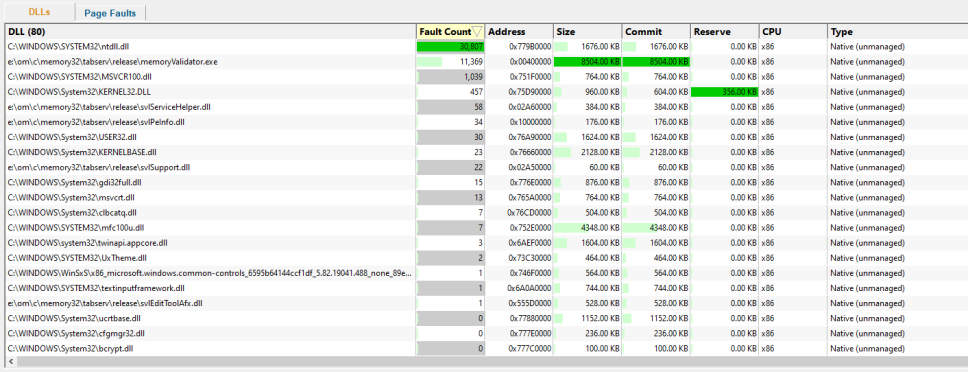968x372 pixels.
Task: Select the DLLs tab
Action: (x=39, y=12)
